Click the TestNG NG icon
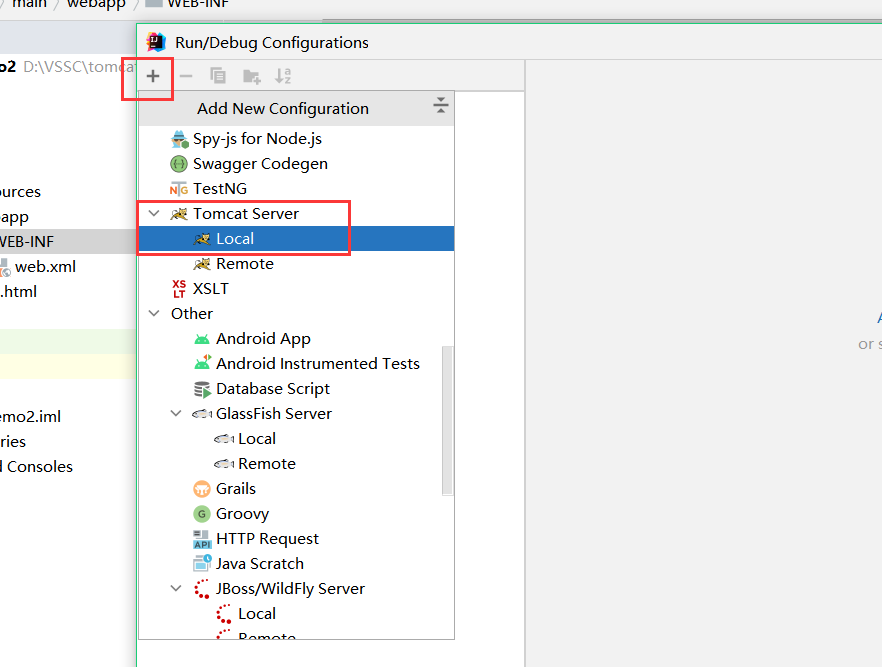 [x=179, y=189]
